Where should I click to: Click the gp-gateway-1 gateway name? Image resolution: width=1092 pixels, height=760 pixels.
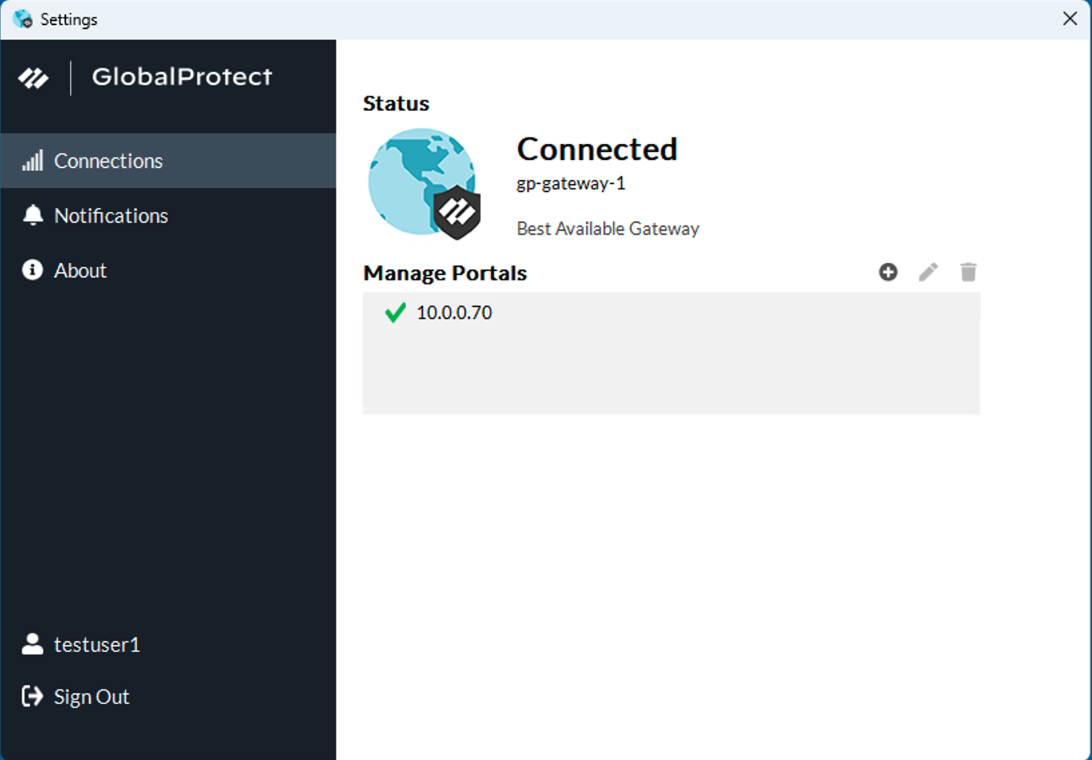571,184
